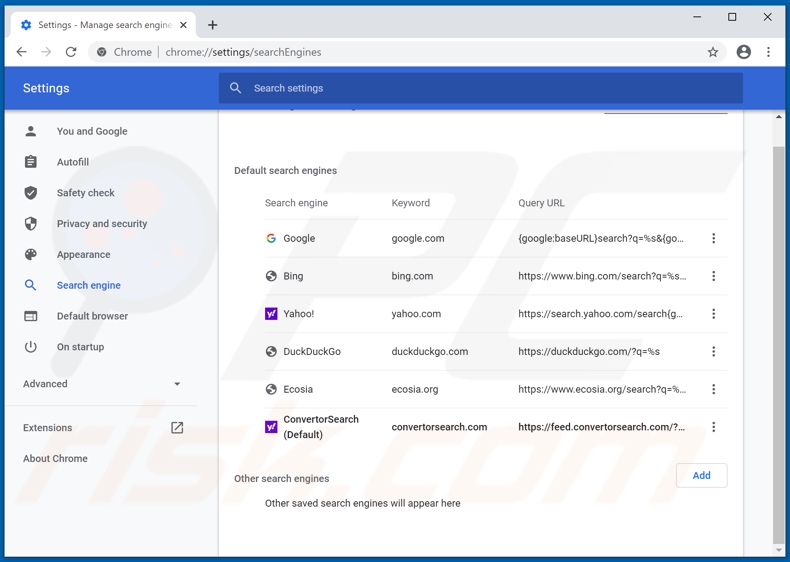Viewport: 790px width, 562px height.
Task: Click the gear icon on the Settings tab
Action: (26, 25)
